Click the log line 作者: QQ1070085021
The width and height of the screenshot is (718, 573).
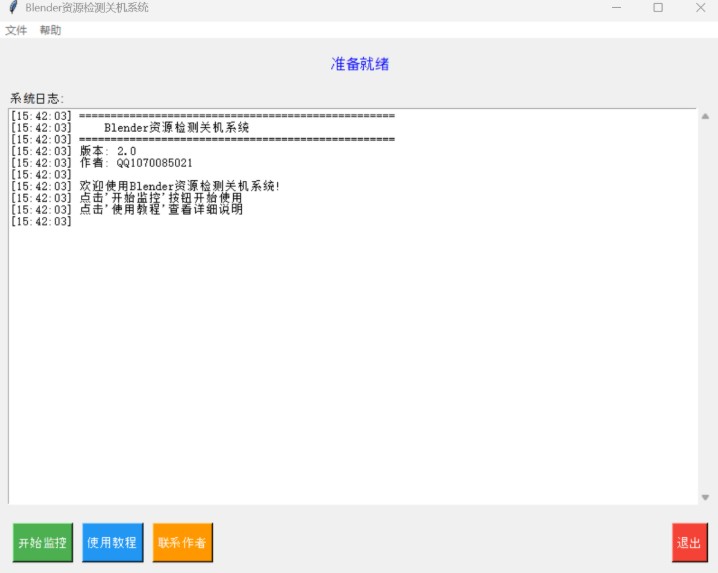(136, 163)
